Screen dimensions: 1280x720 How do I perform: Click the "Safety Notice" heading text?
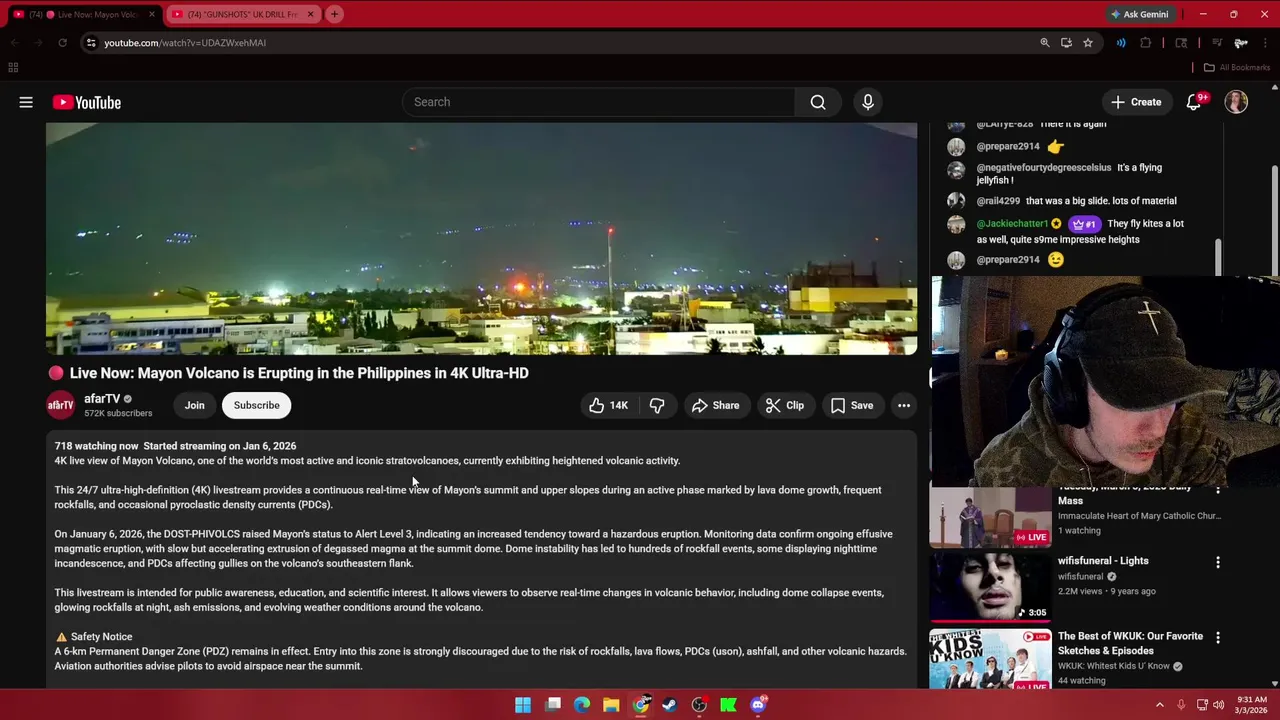click(101, 637)
